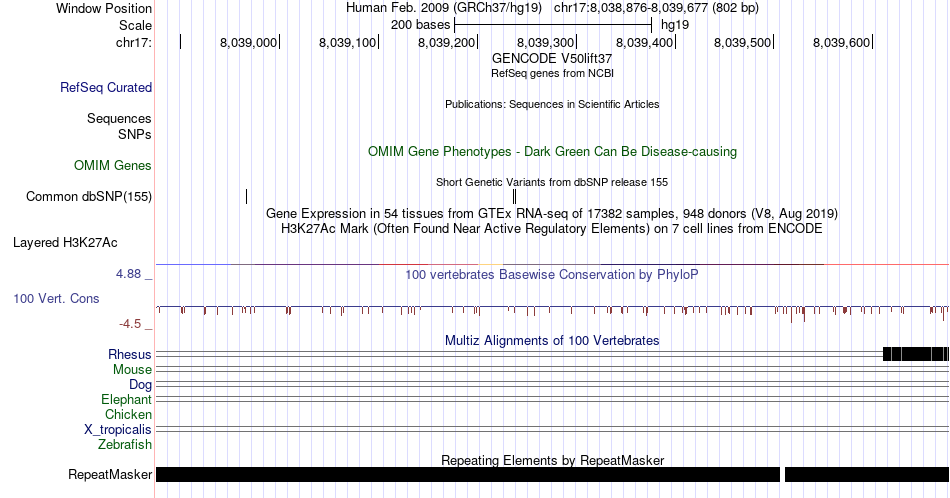Click the 8,039,000 ruler position
Viewport: 950px width, 498px height.
[248, 42]
